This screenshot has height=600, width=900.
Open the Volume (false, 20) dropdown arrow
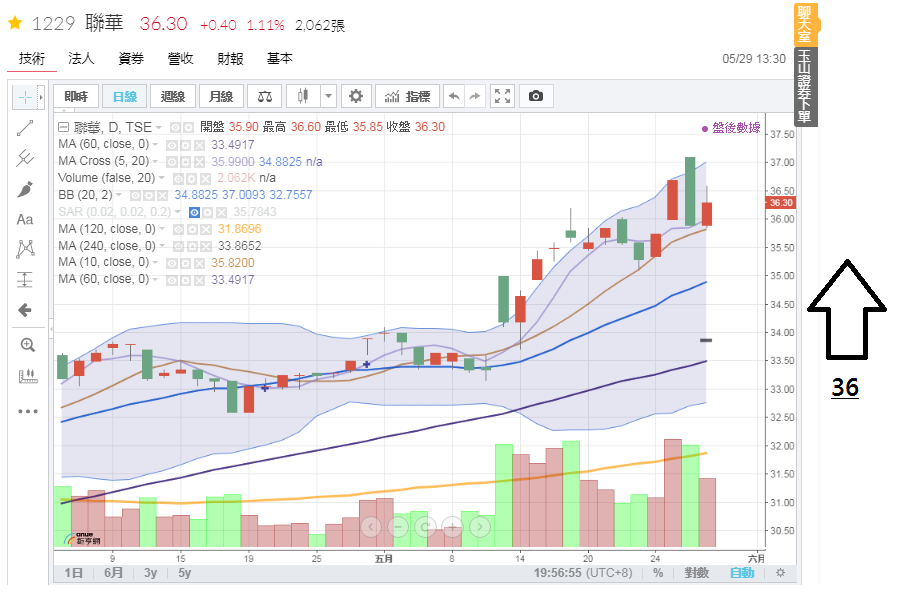click(x=162, y=179)
